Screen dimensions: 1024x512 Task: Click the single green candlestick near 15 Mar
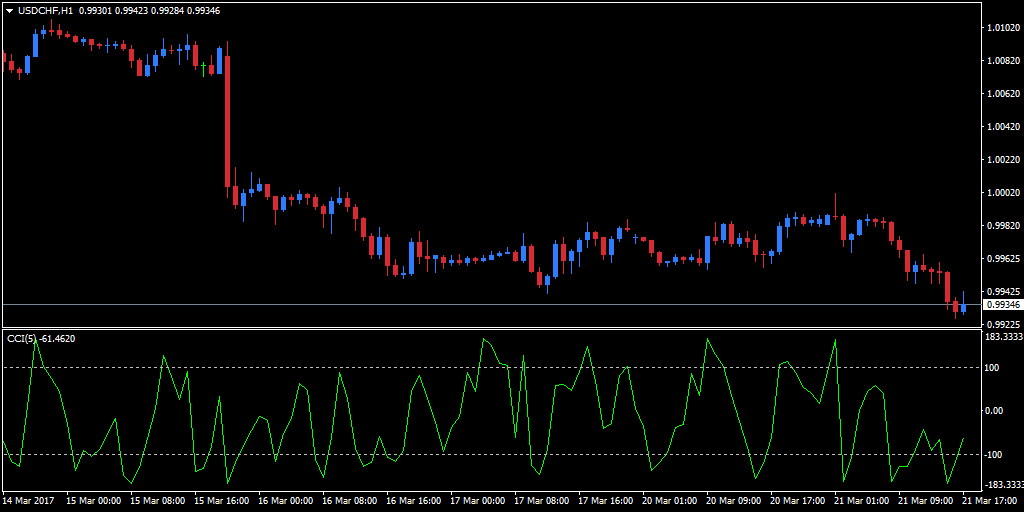(203, 68)
